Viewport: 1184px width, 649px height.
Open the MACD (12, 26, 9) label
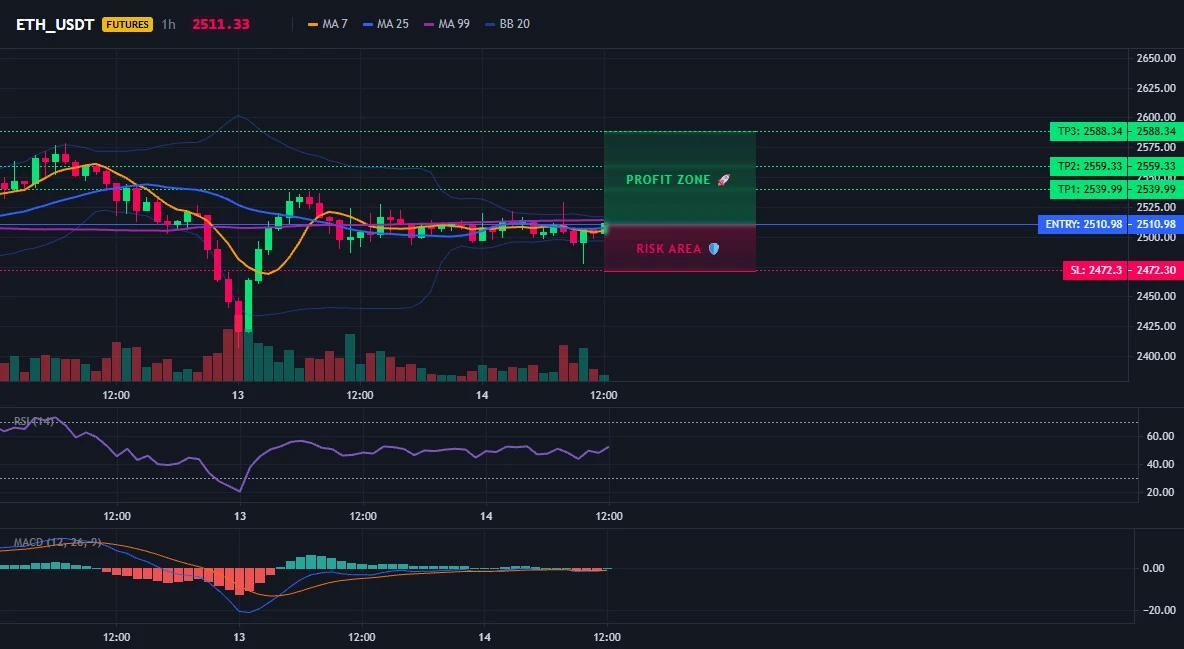[x=57, y=542]
